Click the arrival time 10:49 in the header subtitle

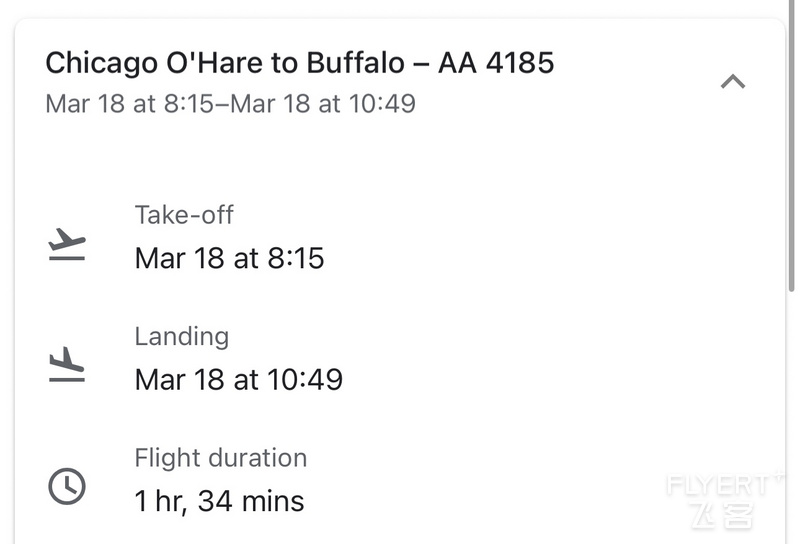382,104
